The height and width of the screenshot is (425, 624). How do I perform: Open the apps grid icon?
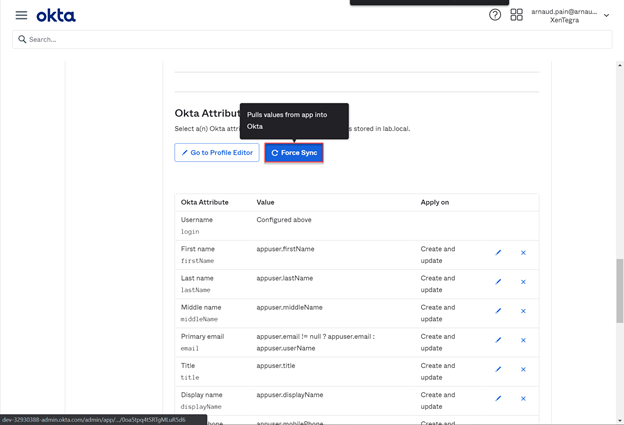click(516, 15)
